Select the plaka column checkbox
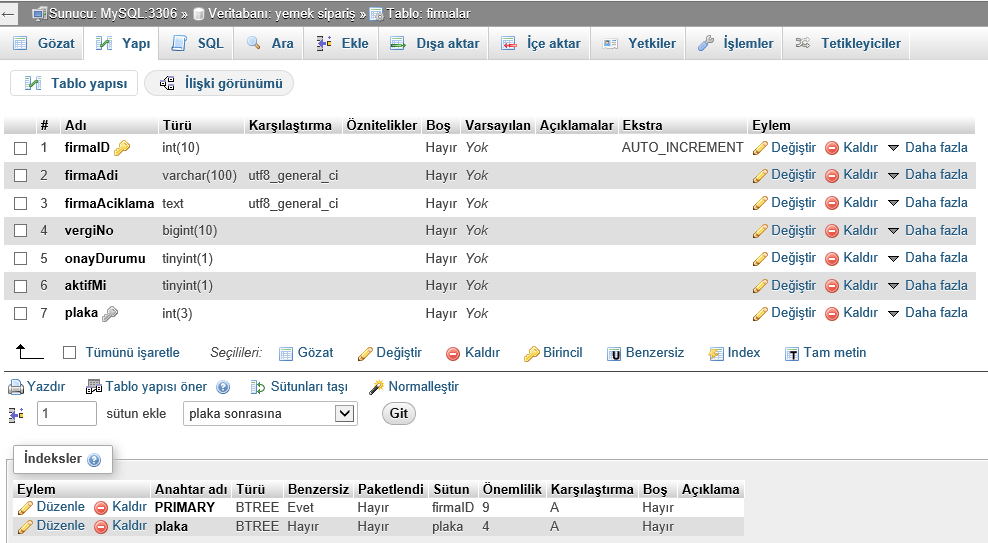Image resolution: width=988 pixels, height=543 pixels. coord(21,314)
